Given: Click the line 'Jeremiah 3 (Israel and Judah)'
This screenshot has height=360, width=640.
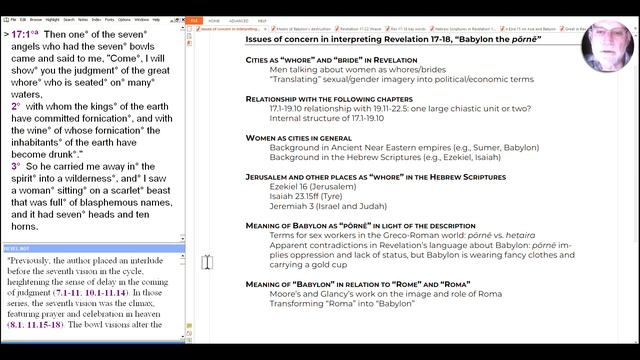Looking at the screenshot, I should 328,206.
